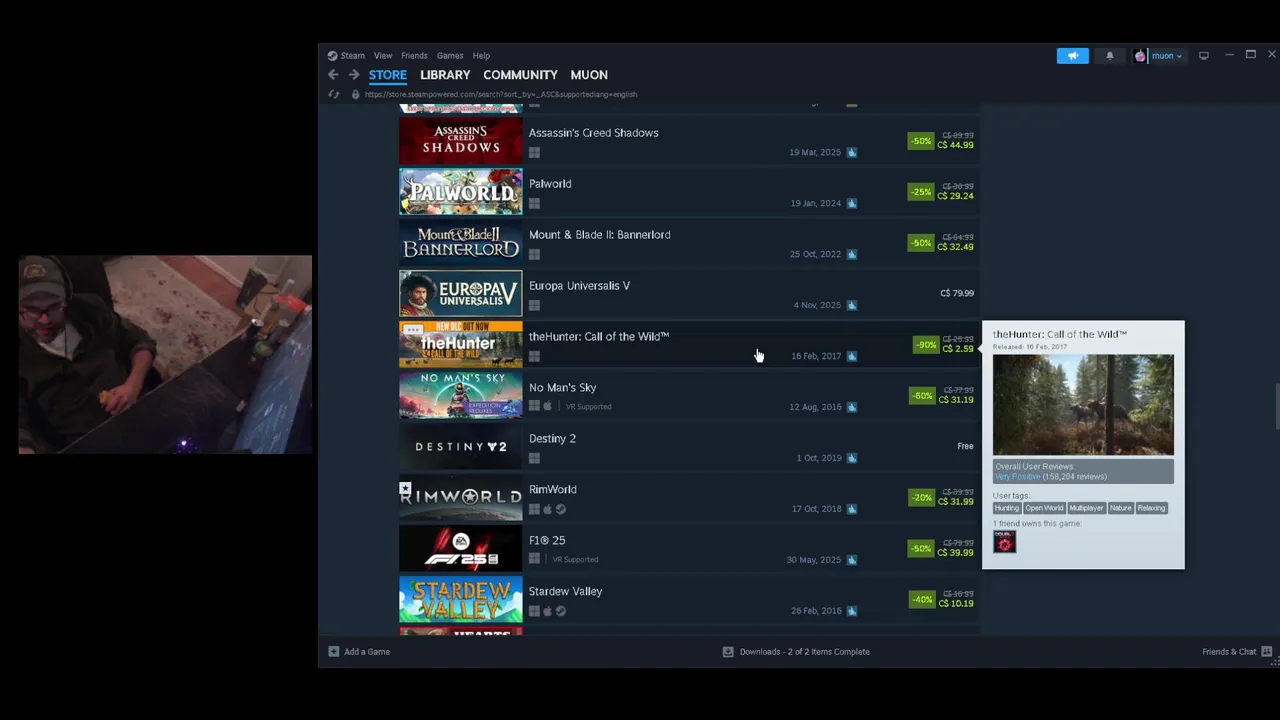Click the friend avatar in theHunter tooltip
Viewport: 1280px width, 720px height.
[x=1005, y=542]
